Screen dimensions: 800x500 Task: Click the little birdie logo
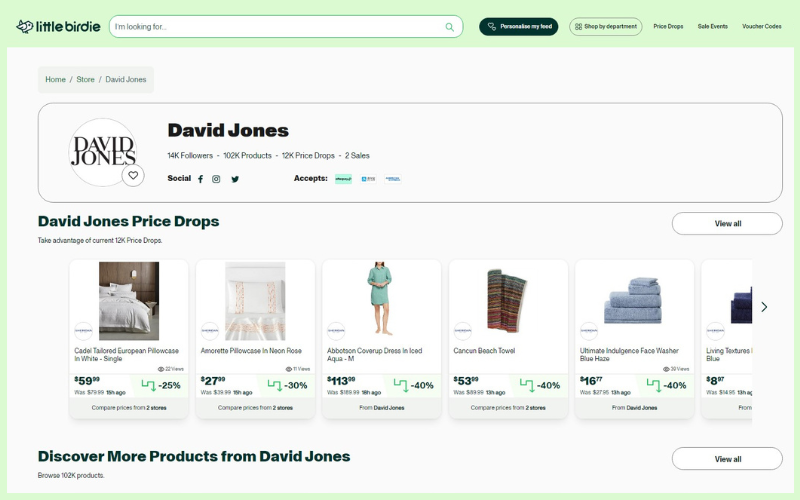tap(58, 27)
